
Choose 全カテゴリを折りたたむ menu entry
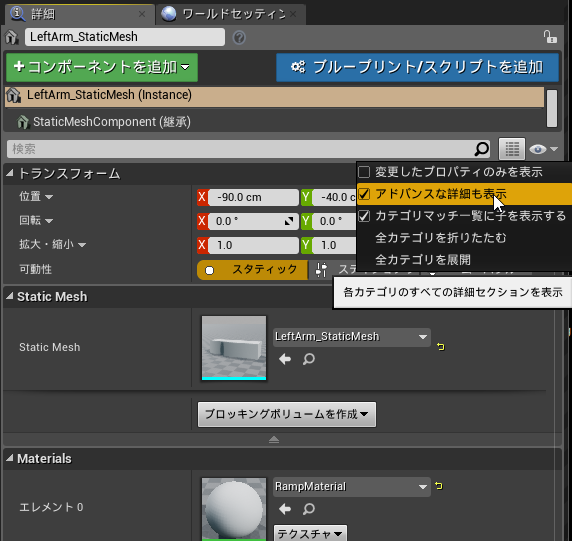[x=441, y=238]
